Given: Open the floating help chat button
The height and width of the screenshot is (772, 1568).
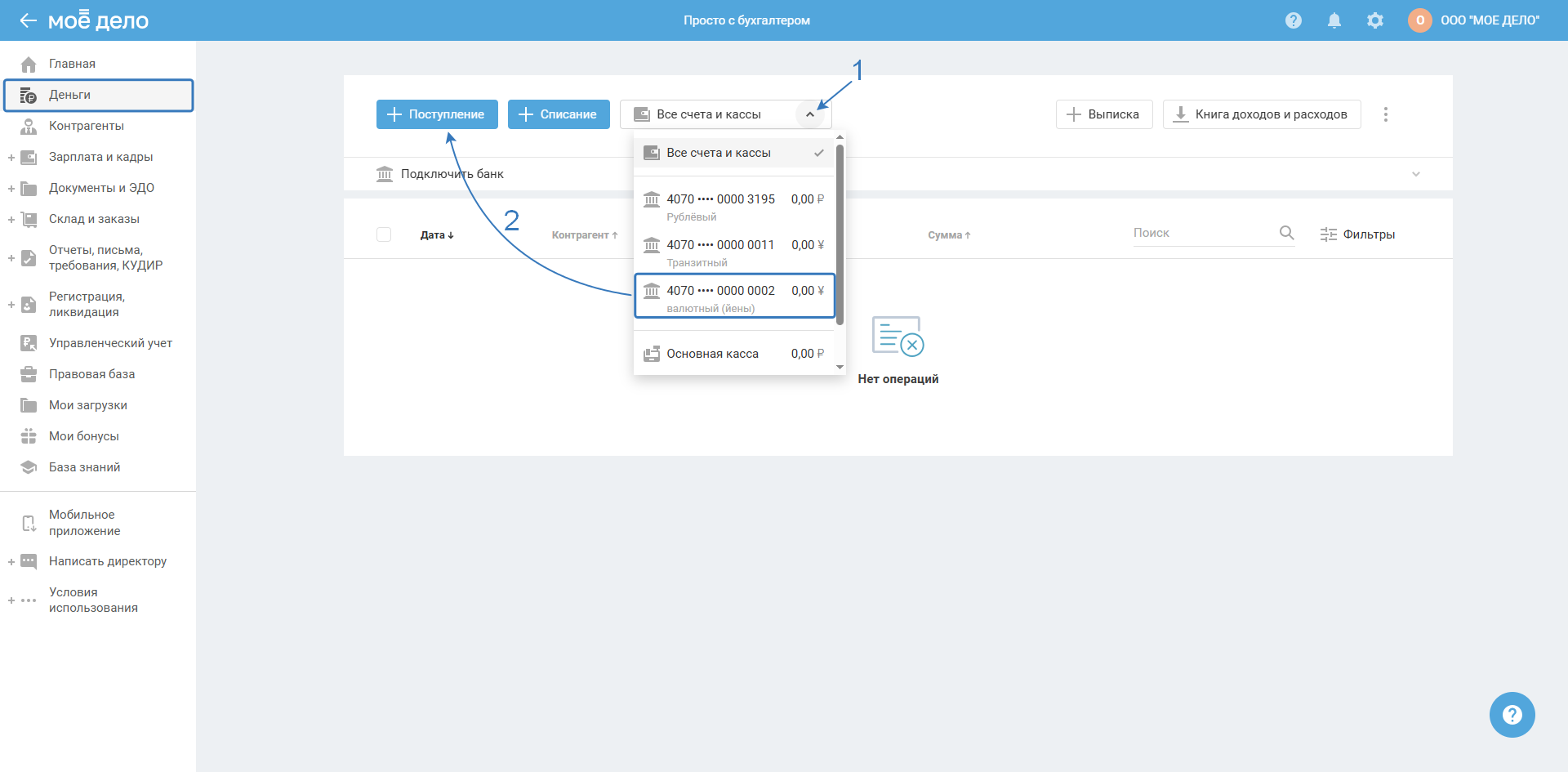Looking at the screenshot, I should 1512,715.
